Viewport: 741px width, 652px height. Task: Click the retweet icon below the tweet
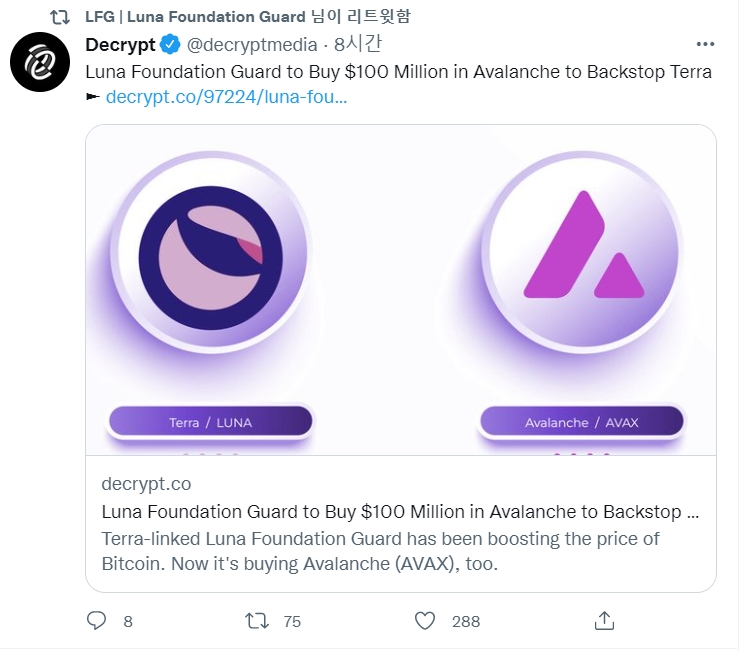pos(257,621)
